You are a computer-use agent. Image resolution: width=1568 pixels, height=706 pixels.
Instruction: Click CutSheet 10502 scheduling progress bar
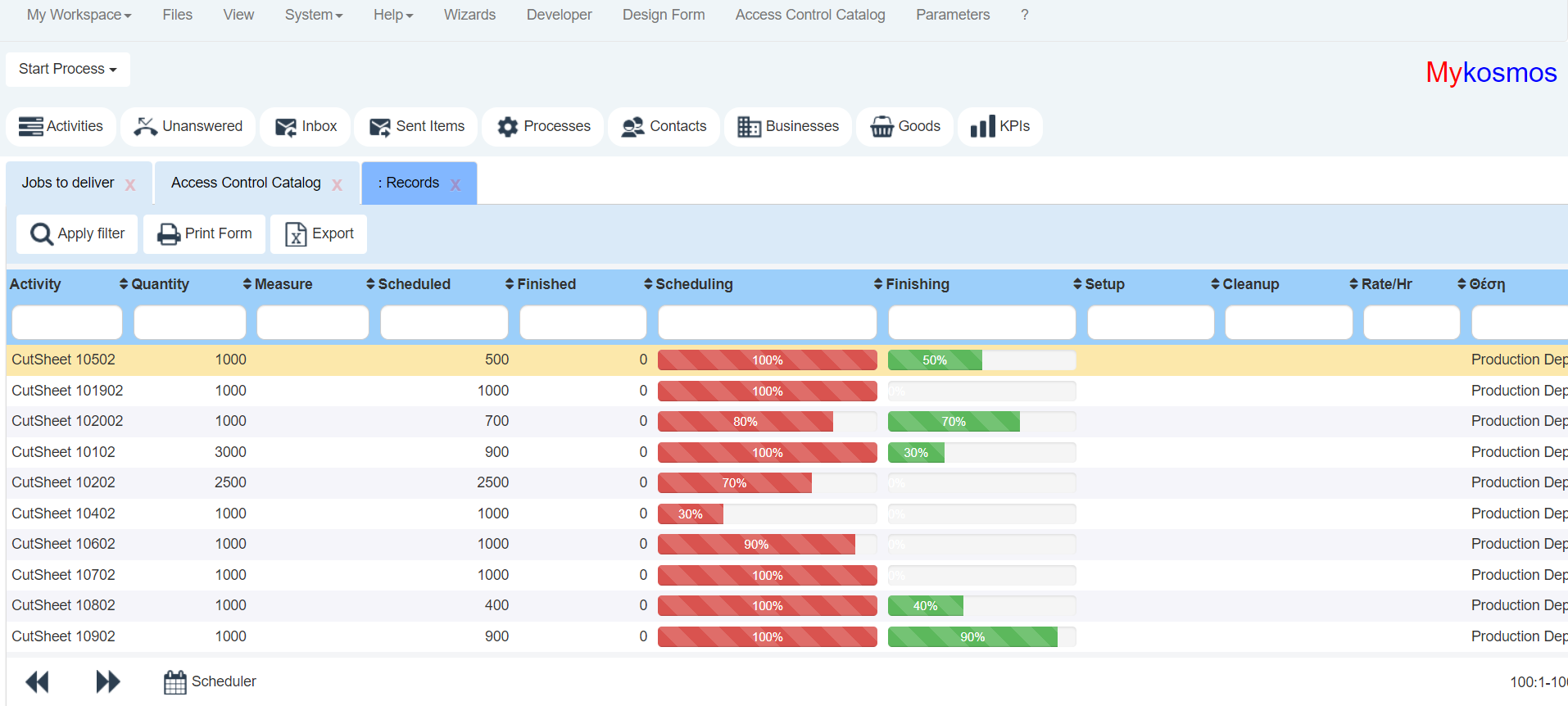(768, 360)
